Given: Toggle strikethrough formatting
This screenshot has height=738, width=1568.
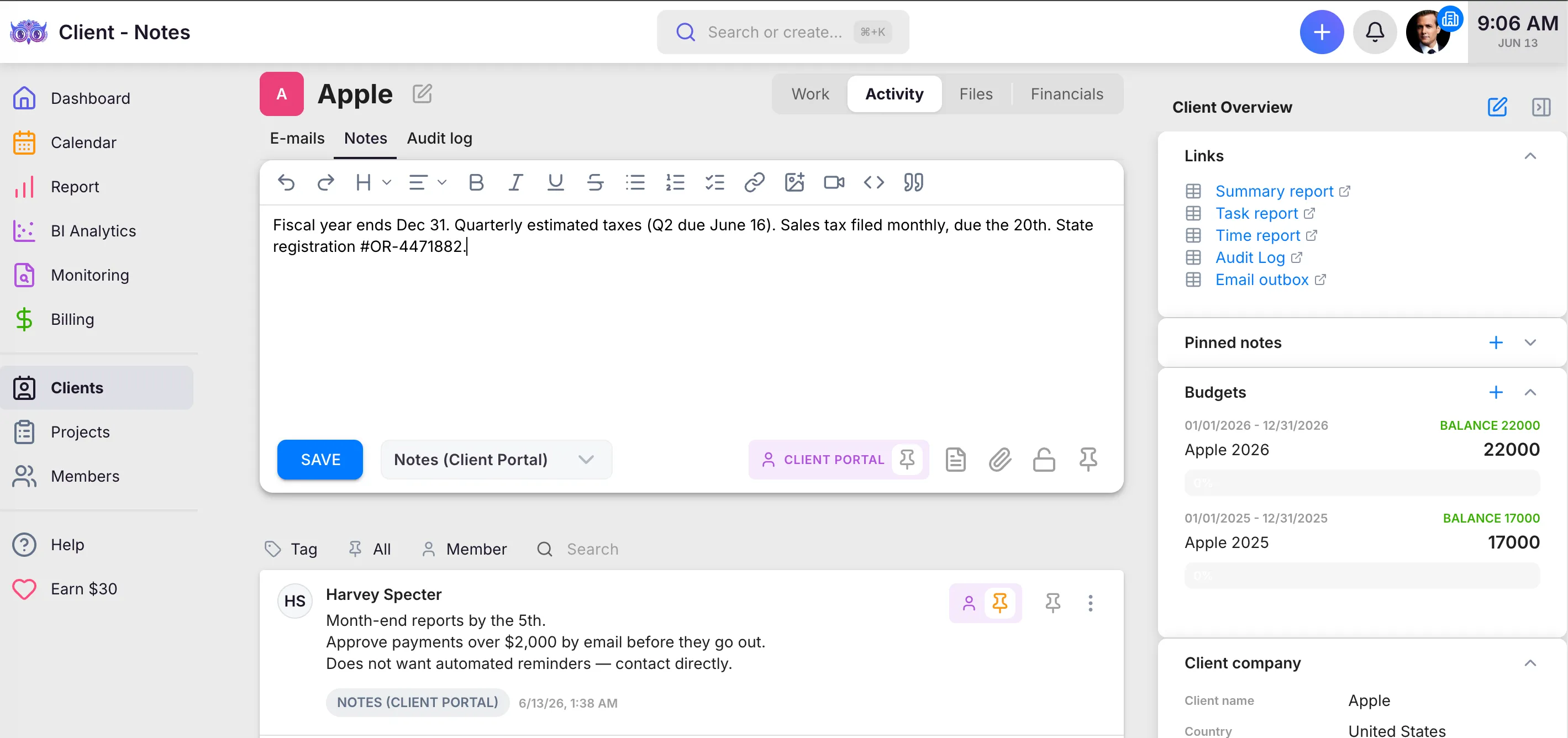Looking at the screenshot, I should 594,182.
